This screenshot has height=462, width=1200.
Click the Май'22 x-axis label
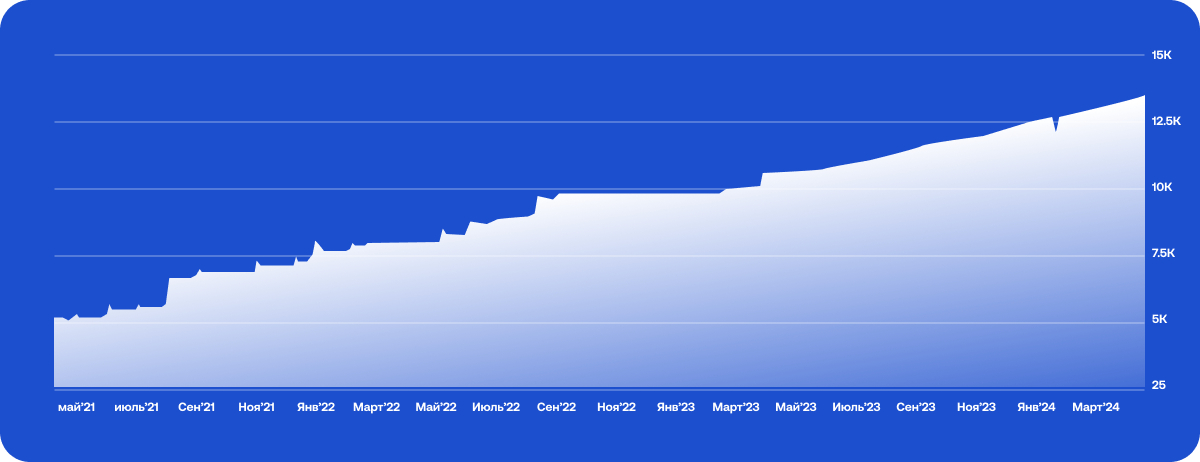click(436, 407)
